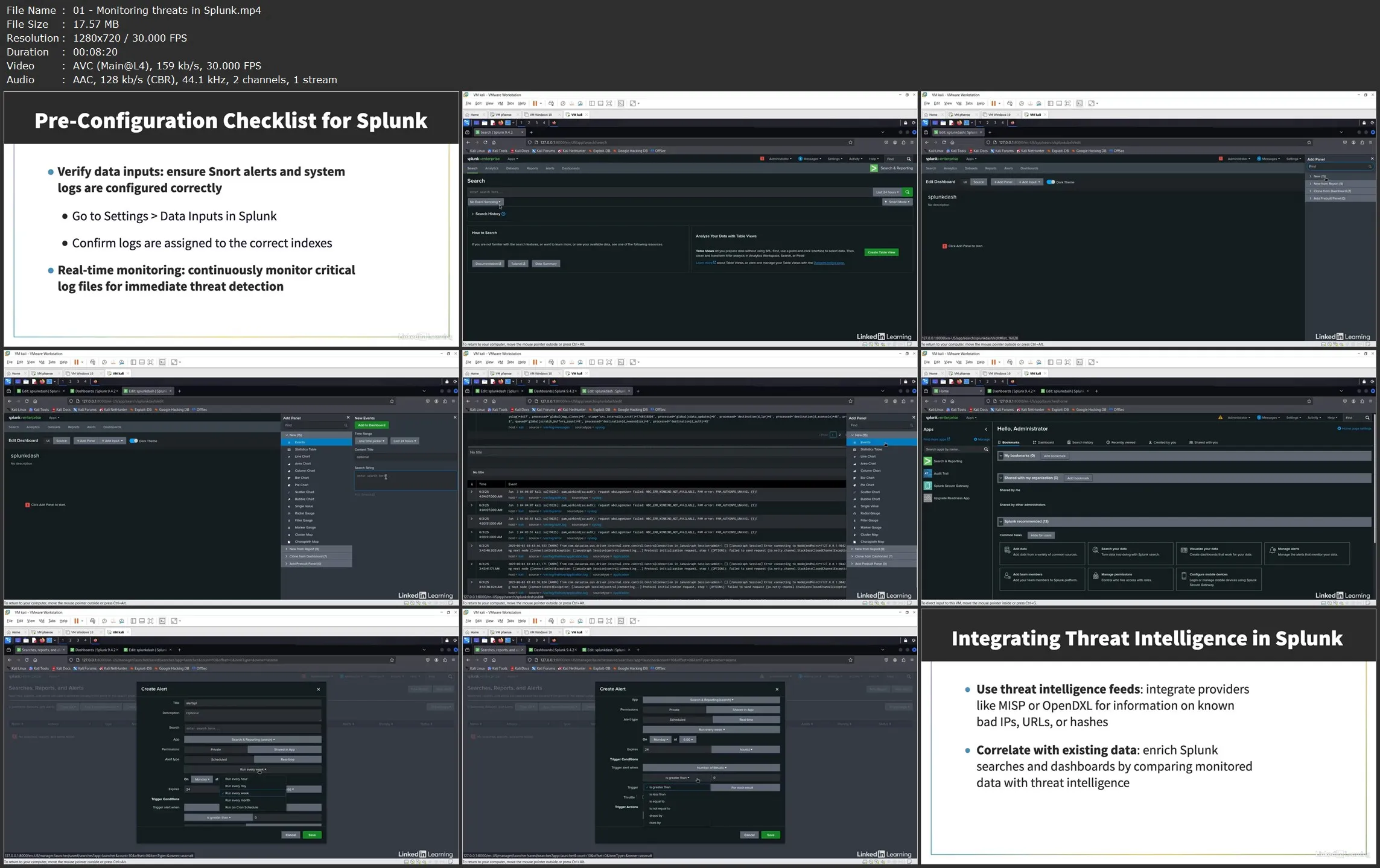Open the Number of Results dropdown
The height and width of the screenshot is (868, 1380).
point(711,768)
